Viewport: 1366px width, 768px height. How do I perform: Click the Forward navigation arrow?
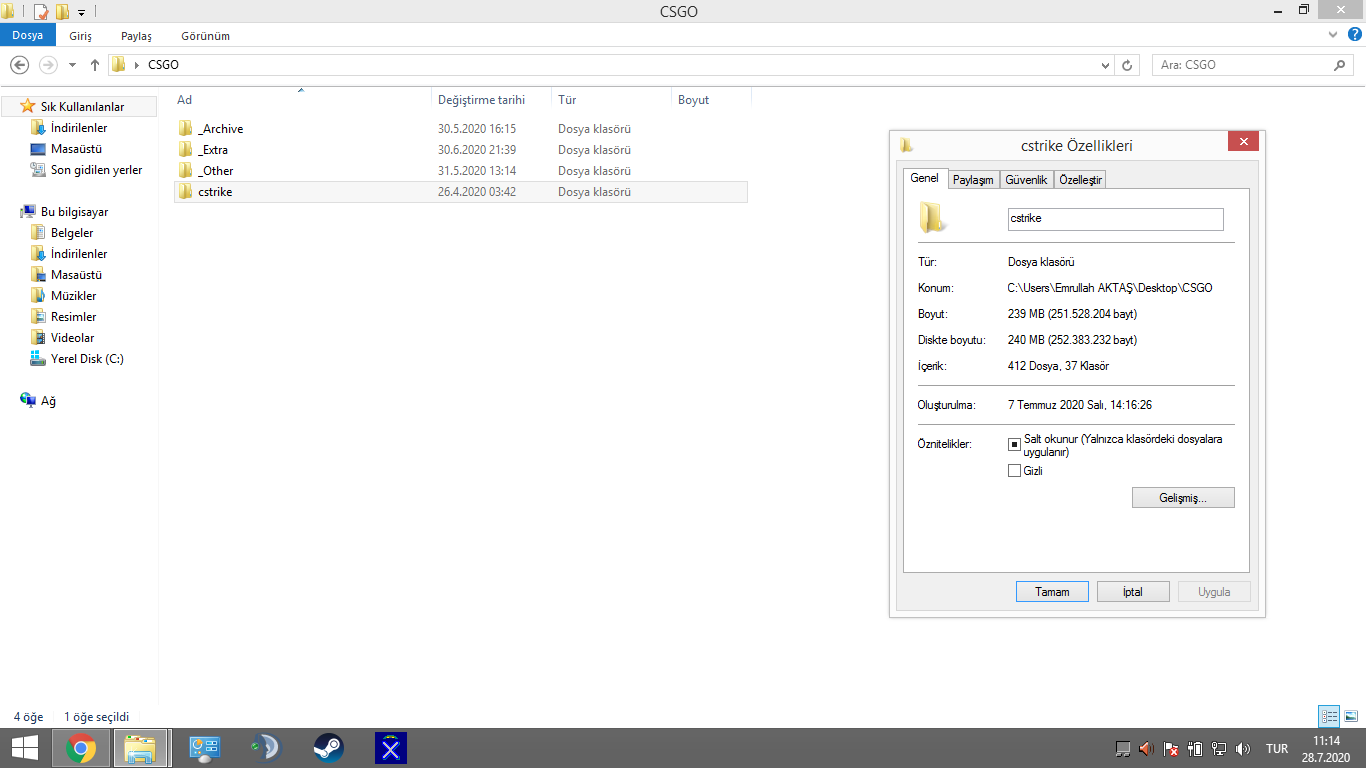(x=47, y=65)
